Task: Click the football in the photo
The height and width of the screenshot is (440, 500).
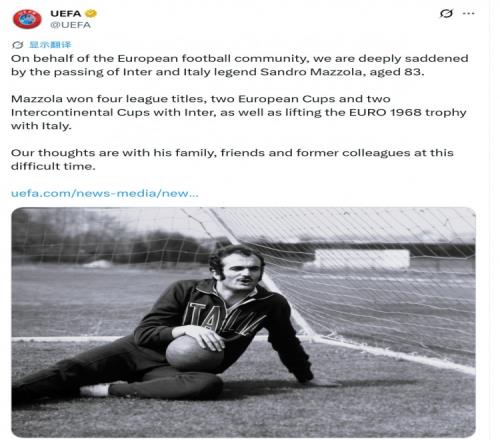Action: click(x=195, y=353)
